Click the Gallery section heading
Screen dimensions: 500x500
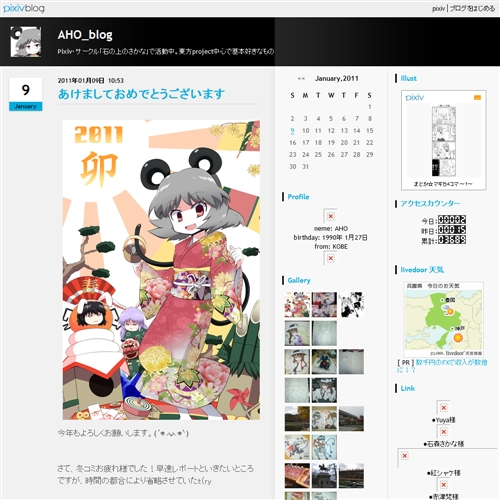pos(299,281)
